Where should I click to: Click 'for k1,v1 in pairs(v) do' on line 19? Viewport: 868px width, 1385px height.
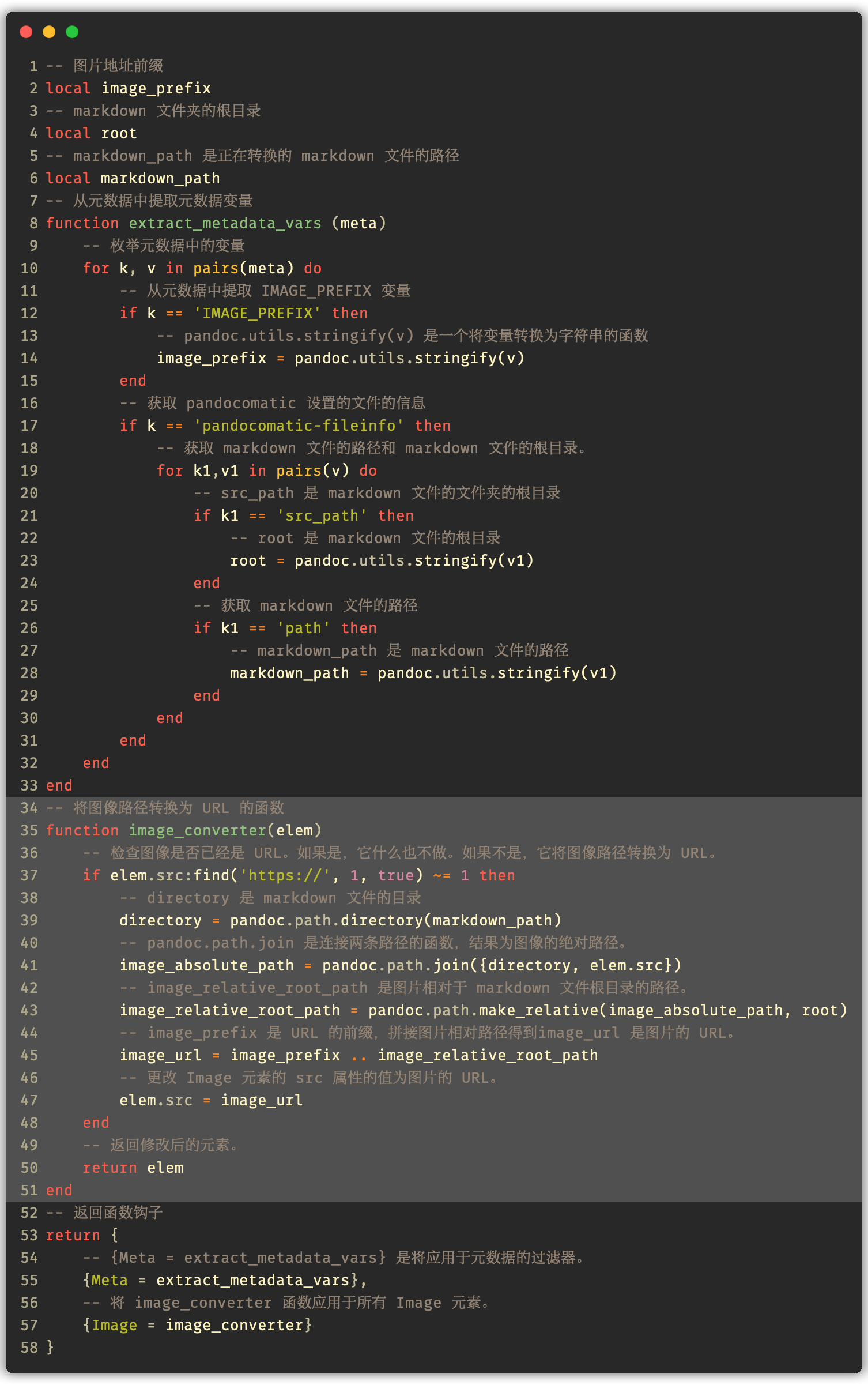[x=267, y=471]
